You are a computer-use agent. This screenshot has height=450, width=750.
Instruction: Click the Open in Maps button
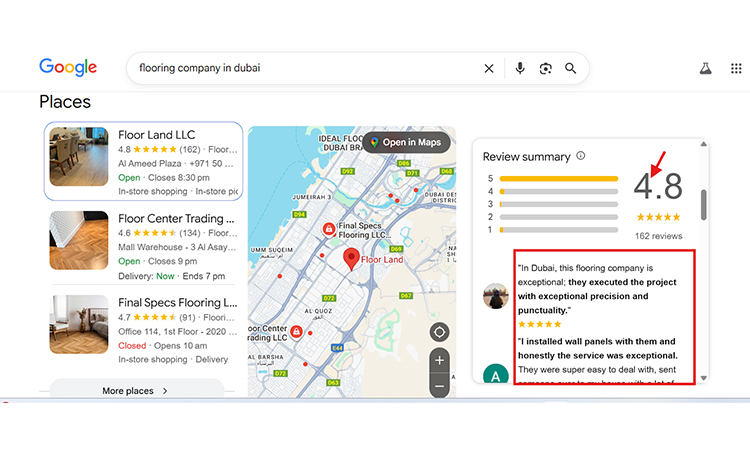click(x=406, y=142)
